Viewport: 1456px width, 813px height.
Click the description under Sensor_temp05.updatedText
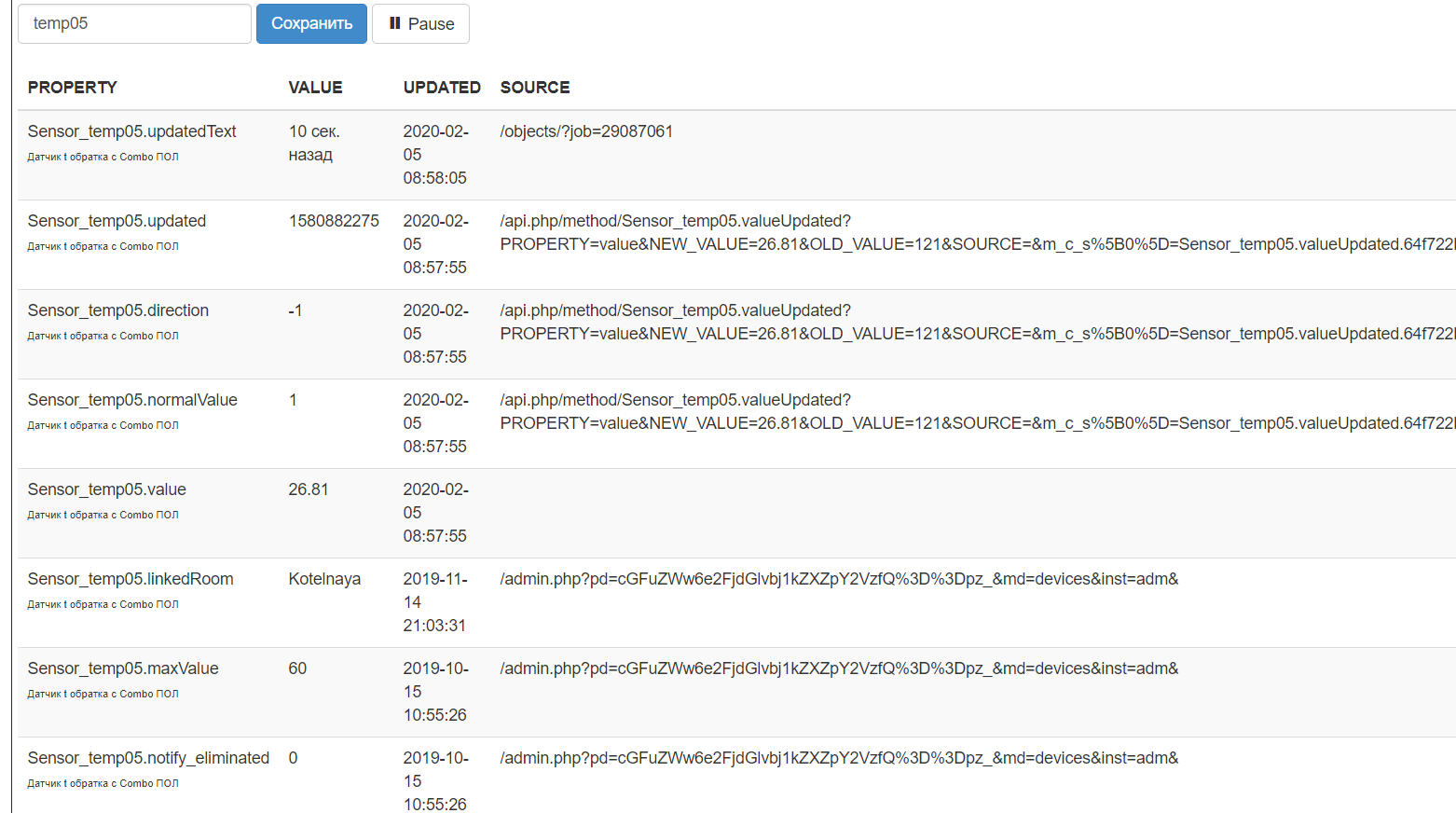point(103,157)
